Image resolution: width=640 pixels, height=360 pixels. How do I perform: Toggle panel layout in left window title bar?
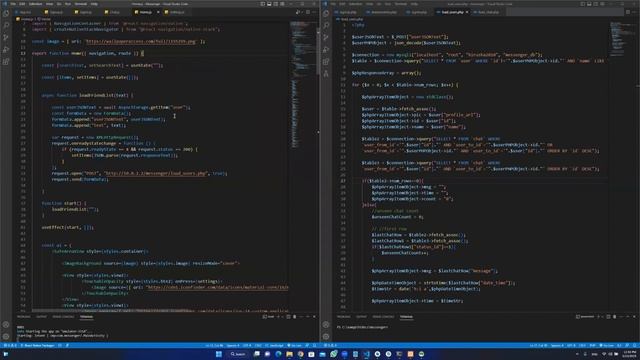click(x=269, y=4)
